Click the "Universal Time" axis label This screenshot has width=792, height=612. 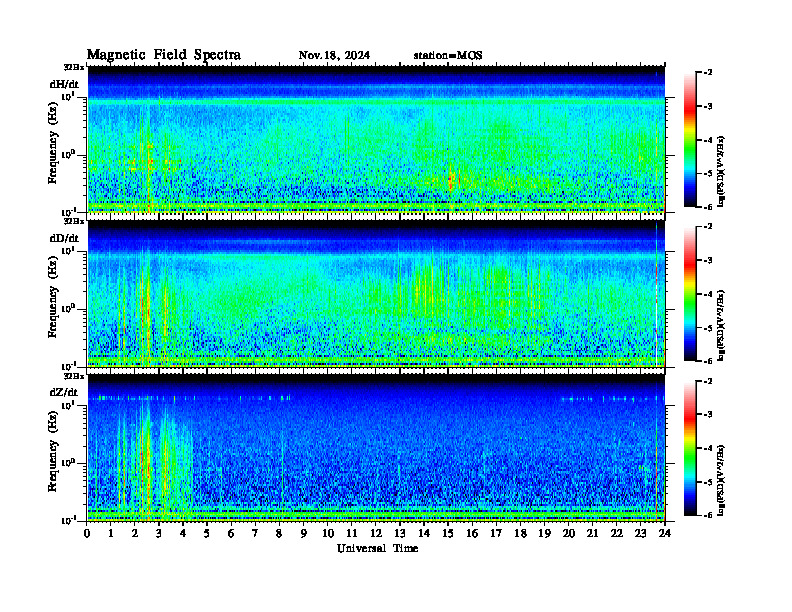pyautogui.click(x=377, y=548)
